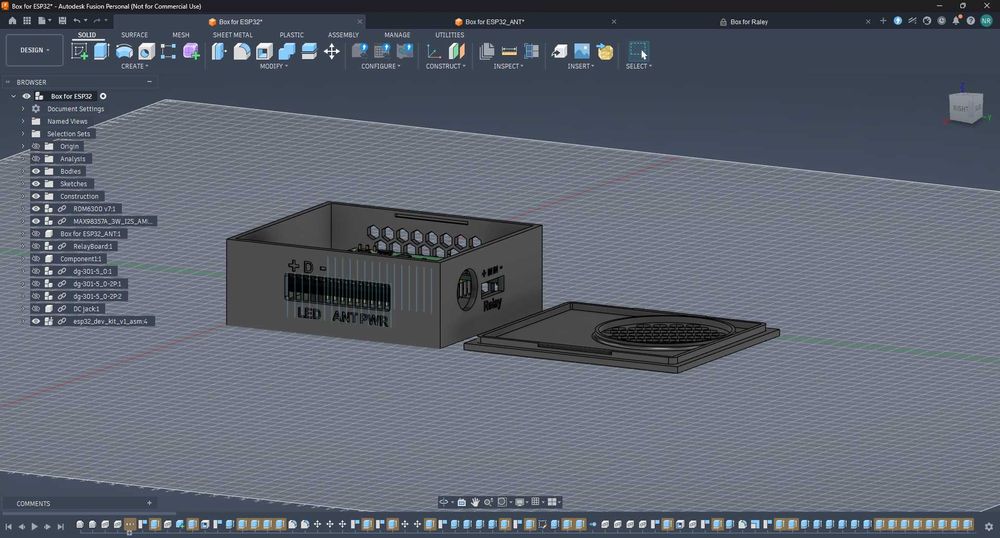Click the Home icon
Image resolution: width=1000 pixels, height=538 pixels.
12,20
